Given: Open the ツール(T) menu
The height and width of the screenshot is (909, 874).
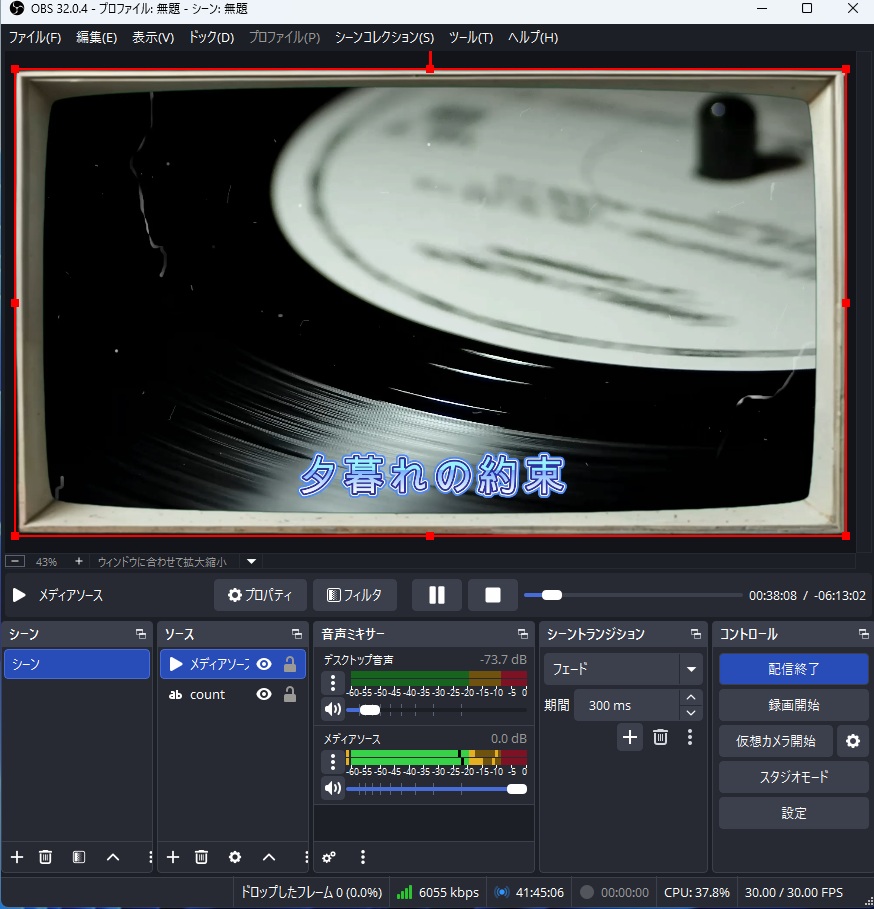Looking at the screenshot, I should [470, 38].
